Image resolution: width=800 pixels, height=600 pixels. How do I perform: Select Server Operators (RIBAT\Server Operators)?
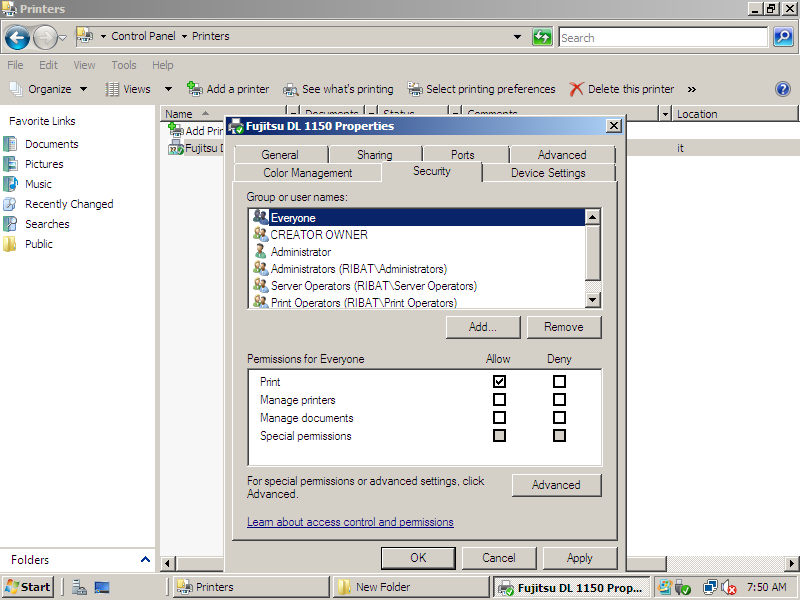click(x=418, y=285)
